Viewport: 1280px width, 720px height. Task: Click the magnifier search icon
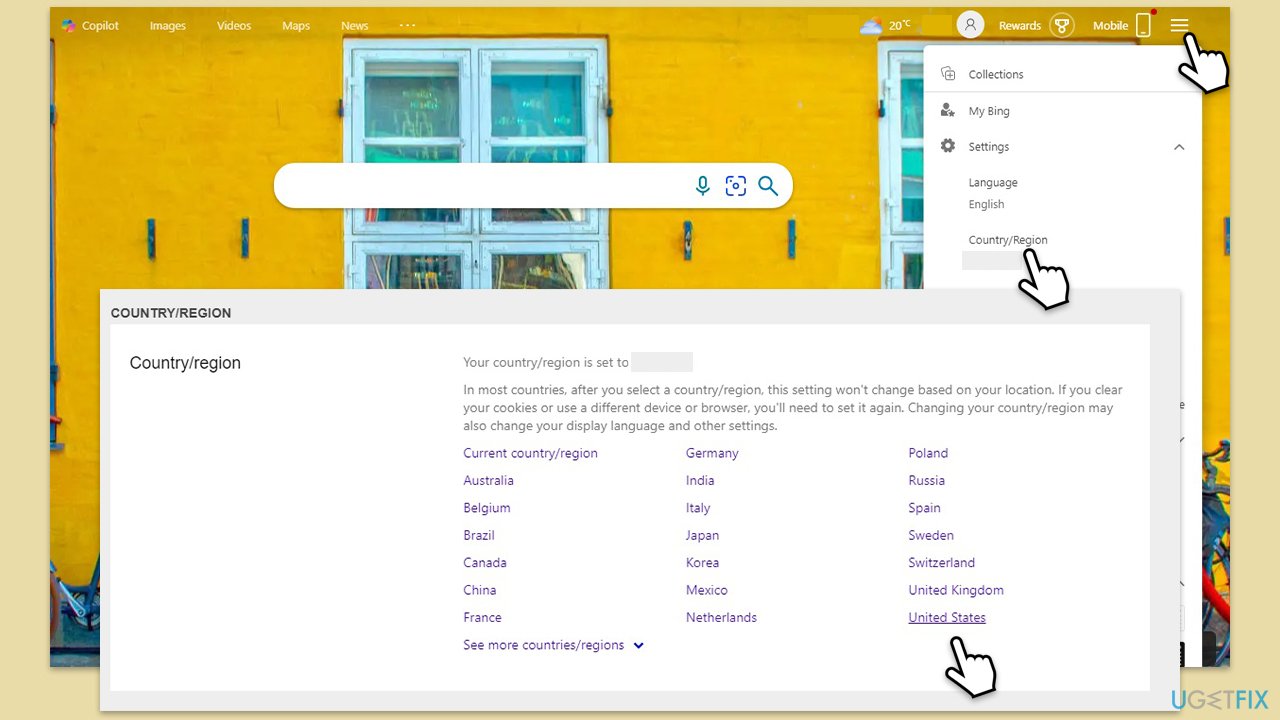768,186
